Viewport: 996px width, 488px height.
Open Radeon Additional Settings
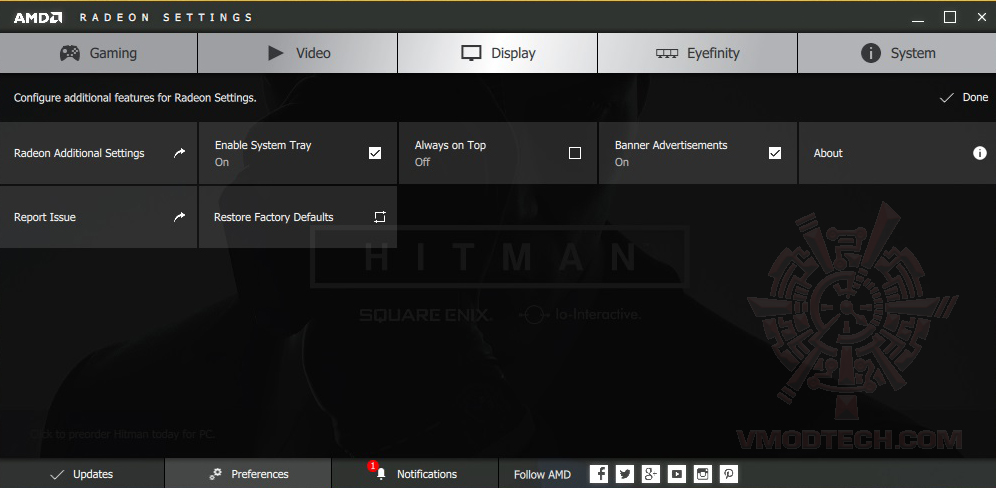(x=98, y=153)
